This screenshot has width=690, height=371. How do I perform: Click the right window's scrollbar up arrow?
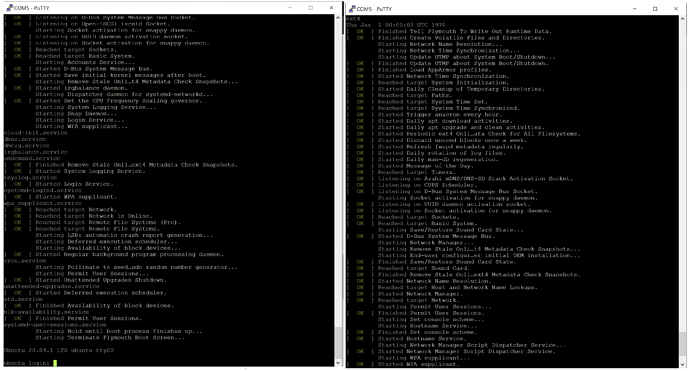683,18
